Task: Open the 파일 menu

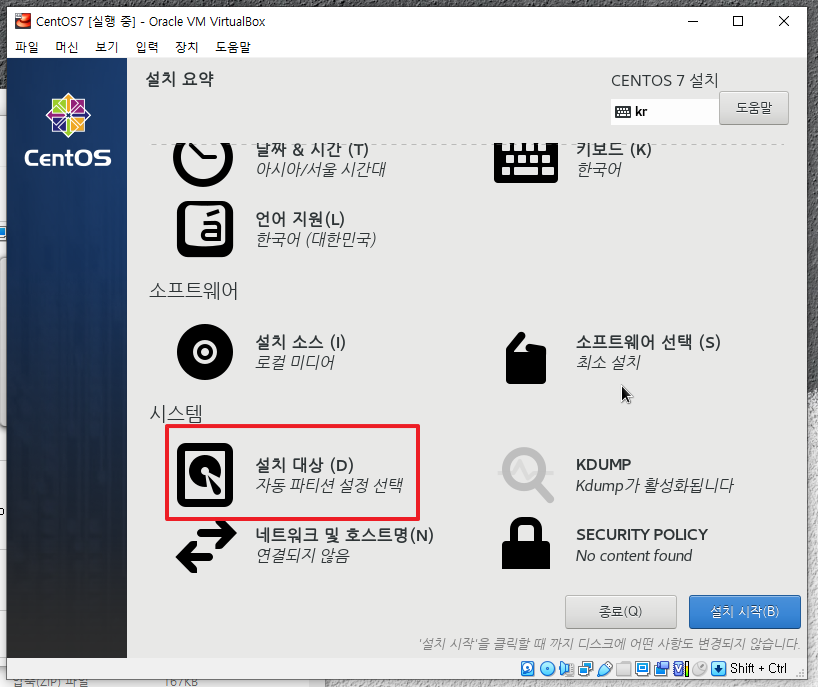Action: 27,47
